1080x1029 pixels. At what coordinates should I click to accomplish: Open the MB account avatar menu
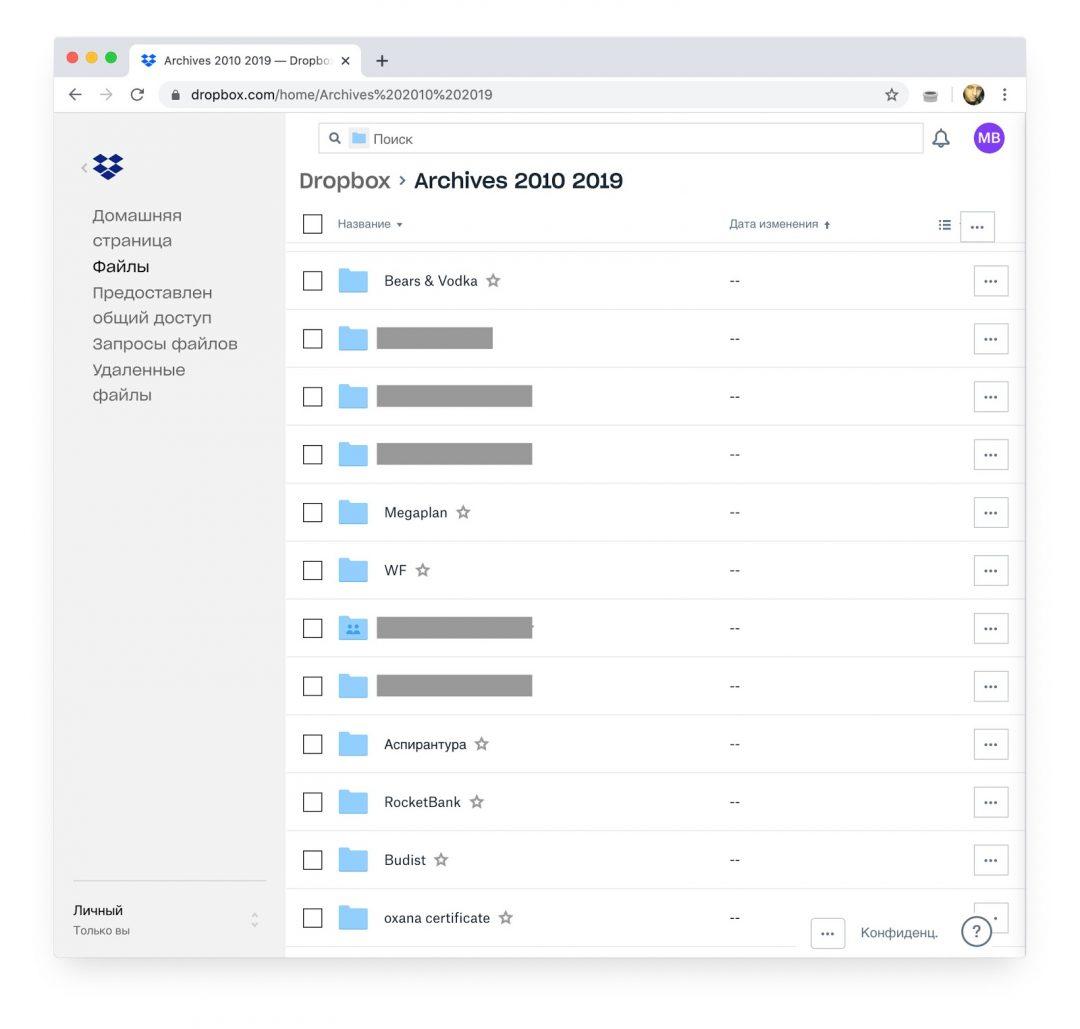pos(988,138)
